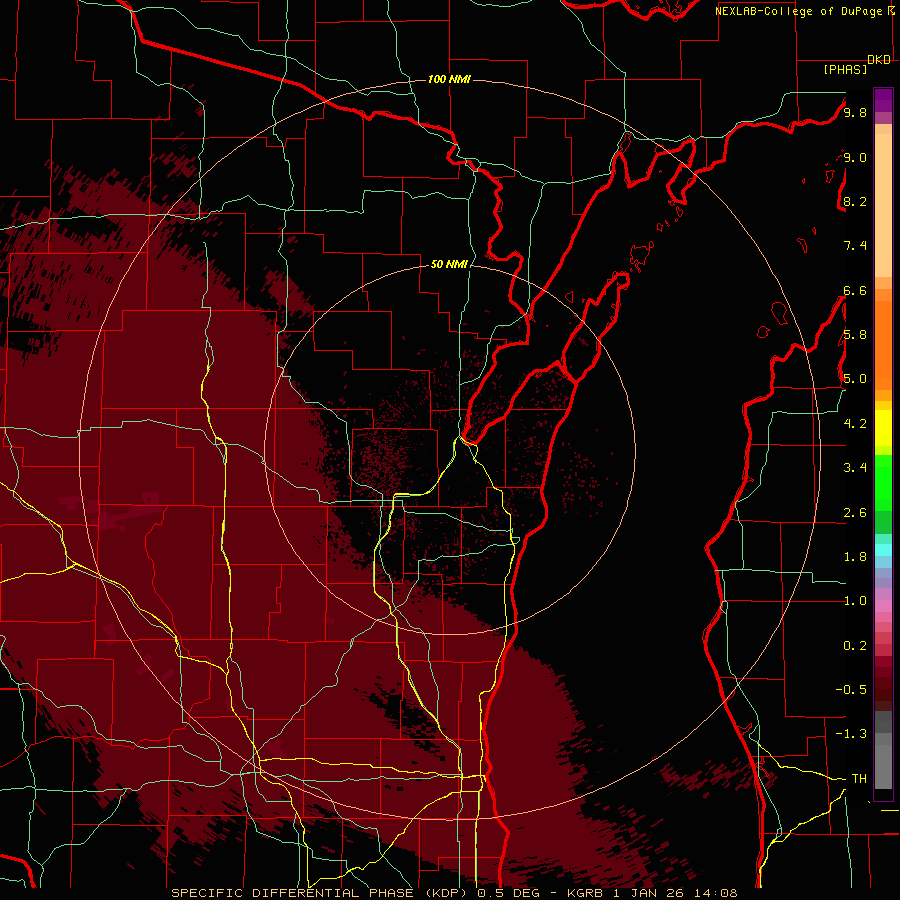The width and height of the screenshot is (900, 900).
Task: Click the 100 NMI range ring label
Action: 449,79
